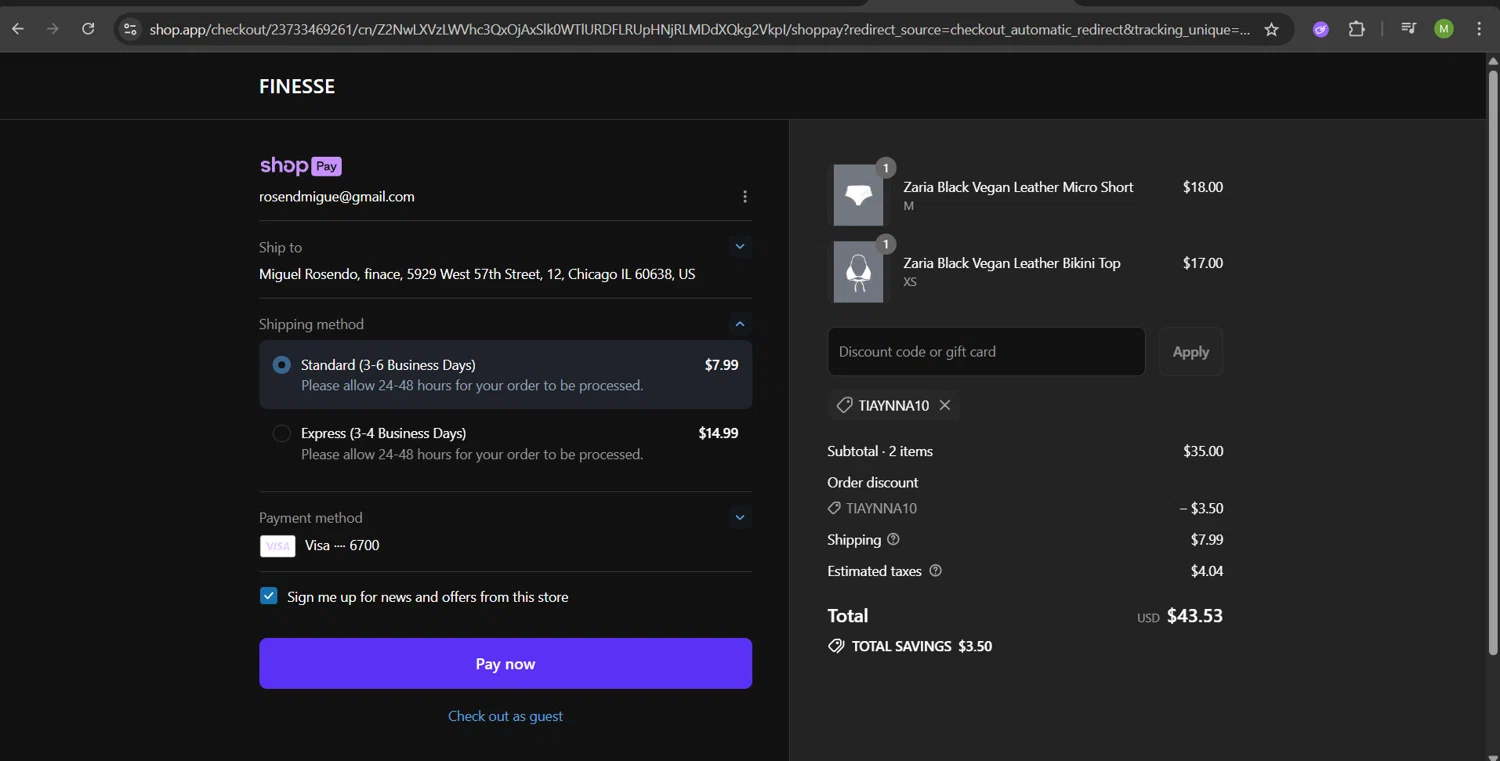
Task: Click the Visa card icon
Action: [278, 546]
